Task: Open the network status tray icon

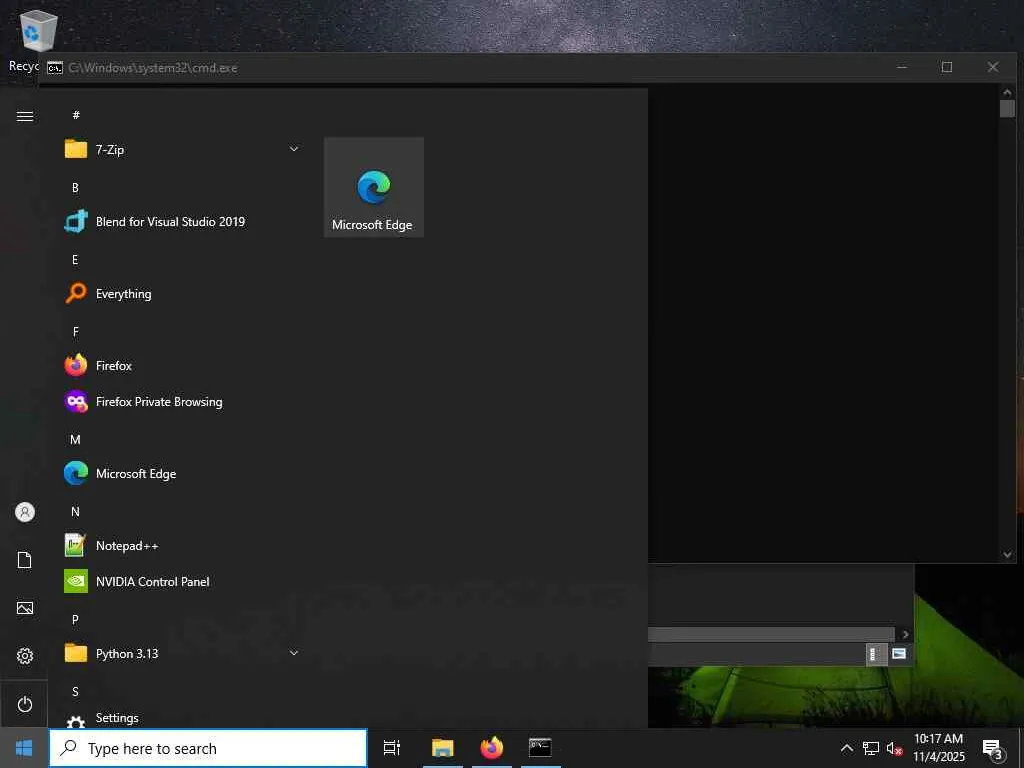Action: 871,748
